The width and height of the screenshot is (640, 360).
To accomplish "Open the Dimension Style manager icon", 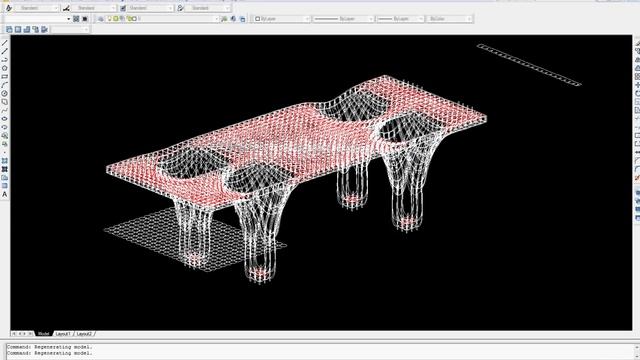I will click(66, 8).
